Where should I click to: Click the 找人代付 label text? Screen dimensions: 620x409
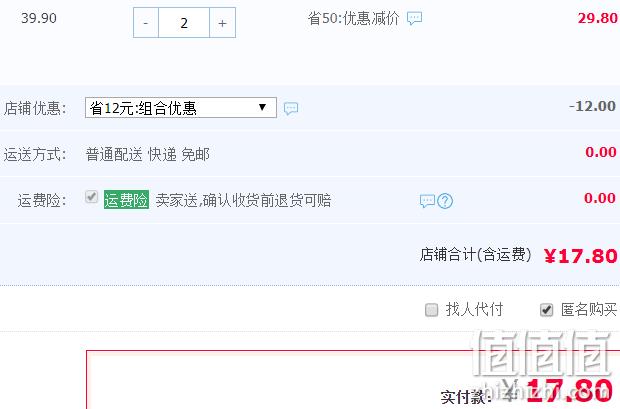point(474,309)
